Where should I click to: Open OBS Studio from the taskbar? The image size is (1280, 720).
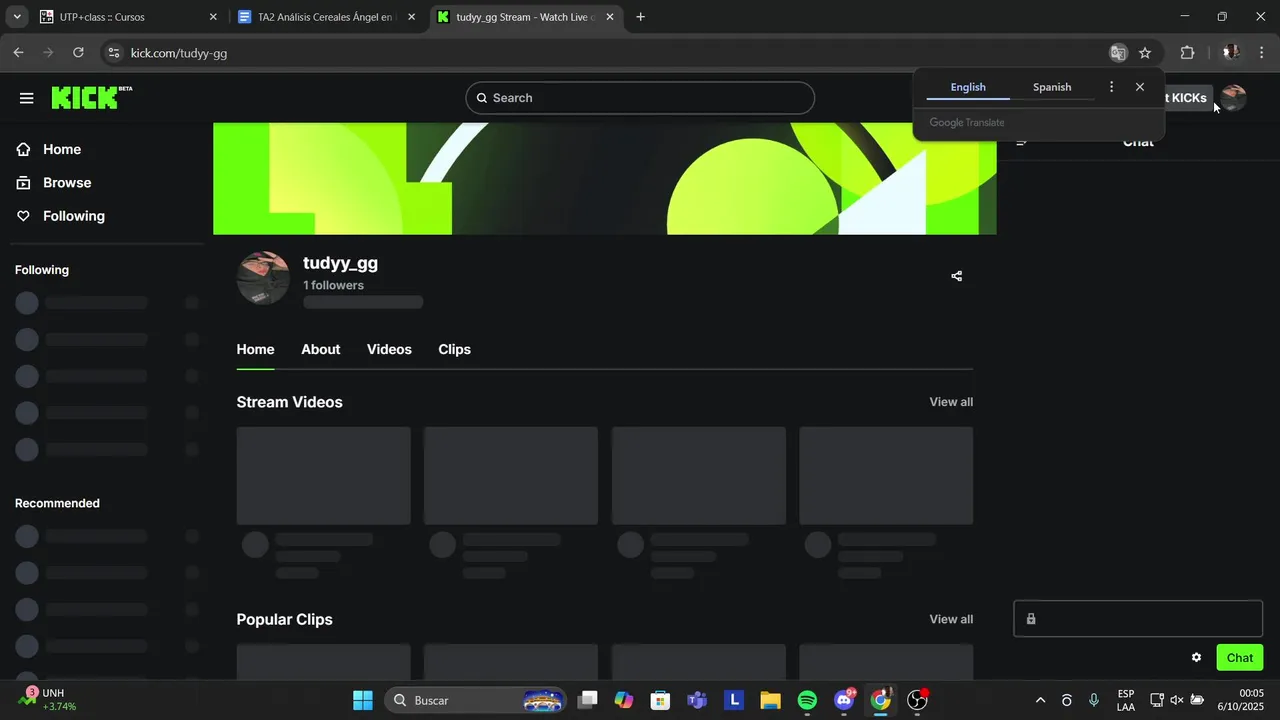pos(917,700)
